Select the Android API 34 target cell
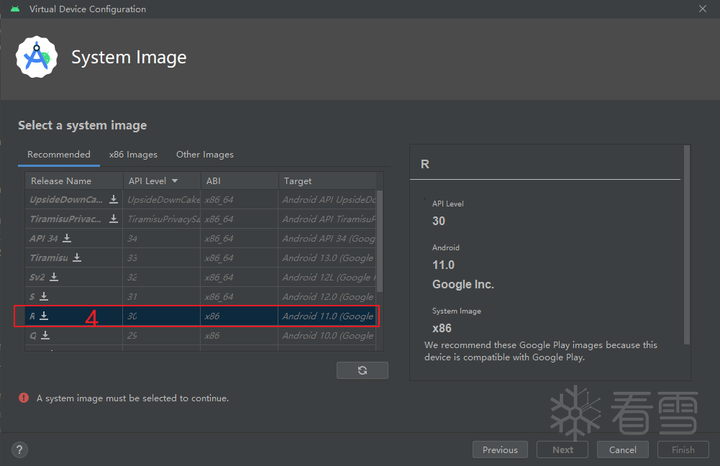 click(x=328, y=238)
